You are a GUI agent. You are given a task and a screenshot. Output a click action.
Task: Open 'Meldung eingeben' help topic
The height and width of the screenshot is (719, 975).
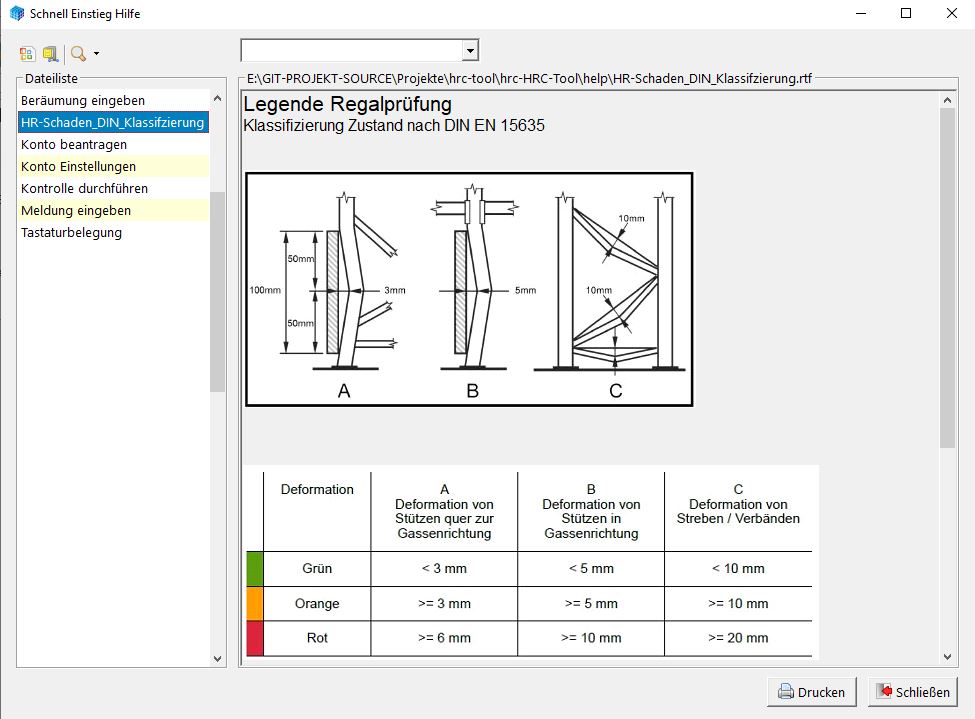tap(76, 211)
